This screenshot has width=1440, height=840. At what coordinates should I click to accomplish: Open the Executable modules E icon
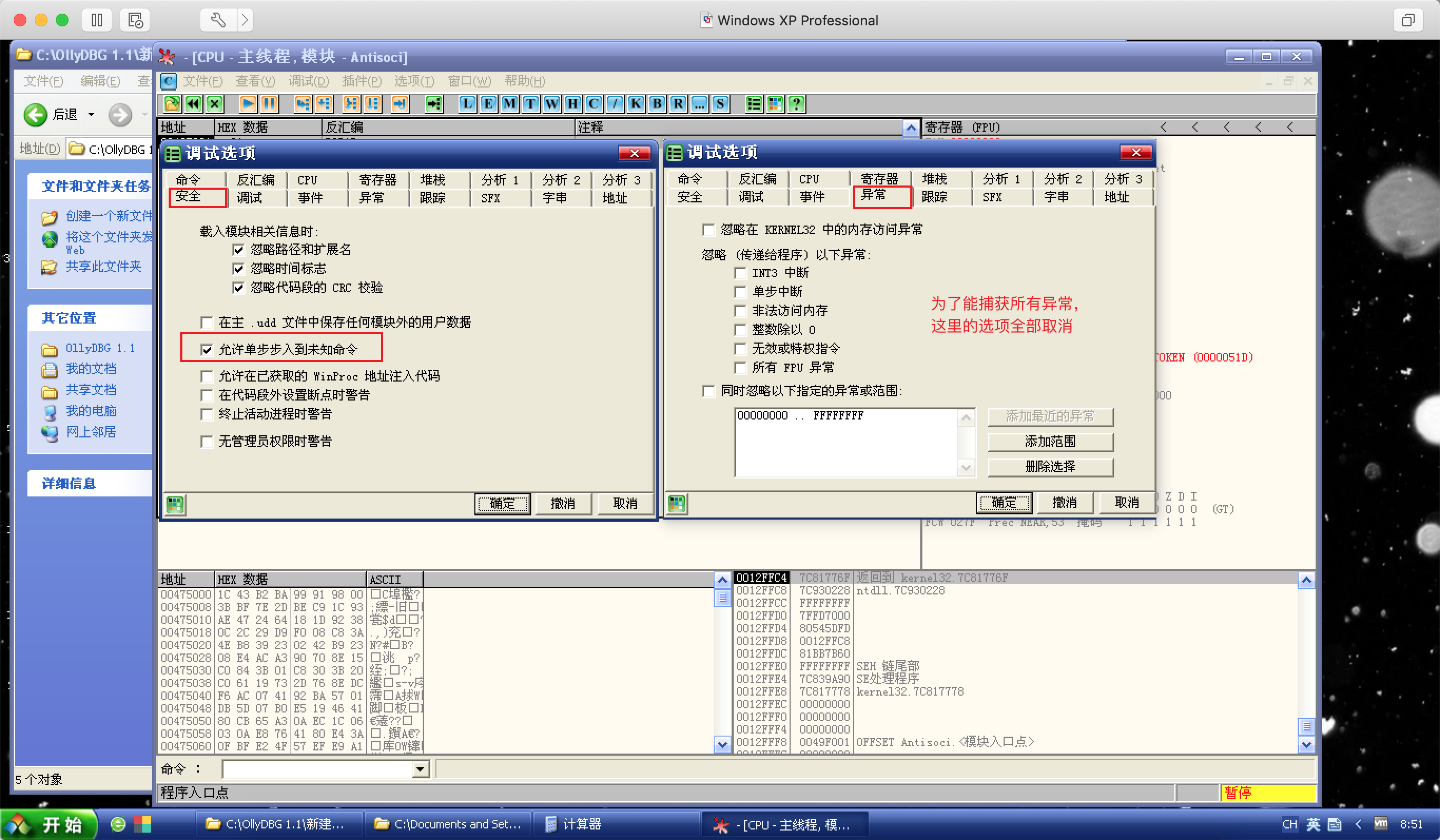[x=488, y=103]
